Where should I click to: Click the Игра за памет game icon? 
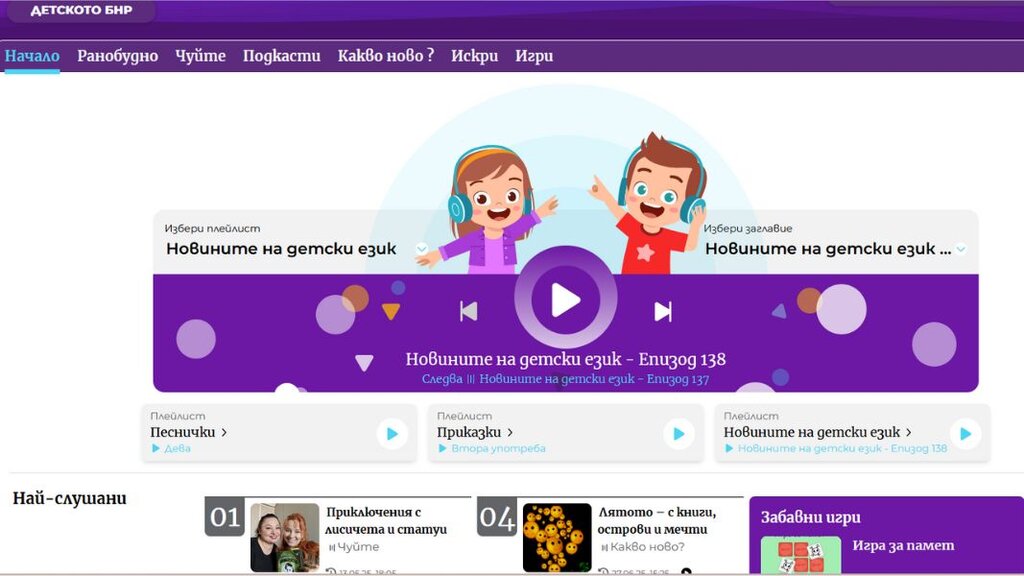[x=800, y=555]
